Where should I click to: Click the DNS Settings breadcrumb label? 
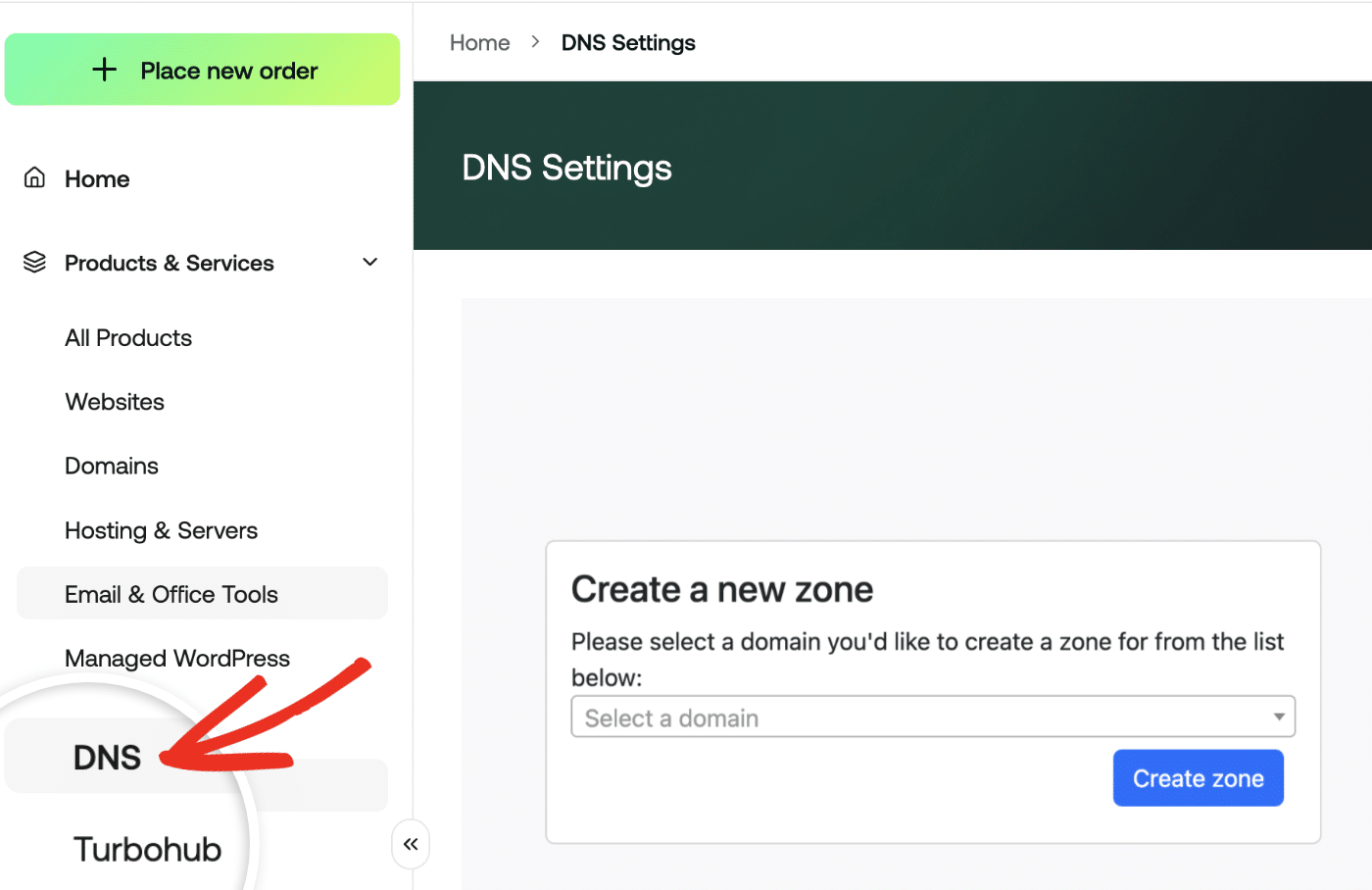tap(628, 42)
